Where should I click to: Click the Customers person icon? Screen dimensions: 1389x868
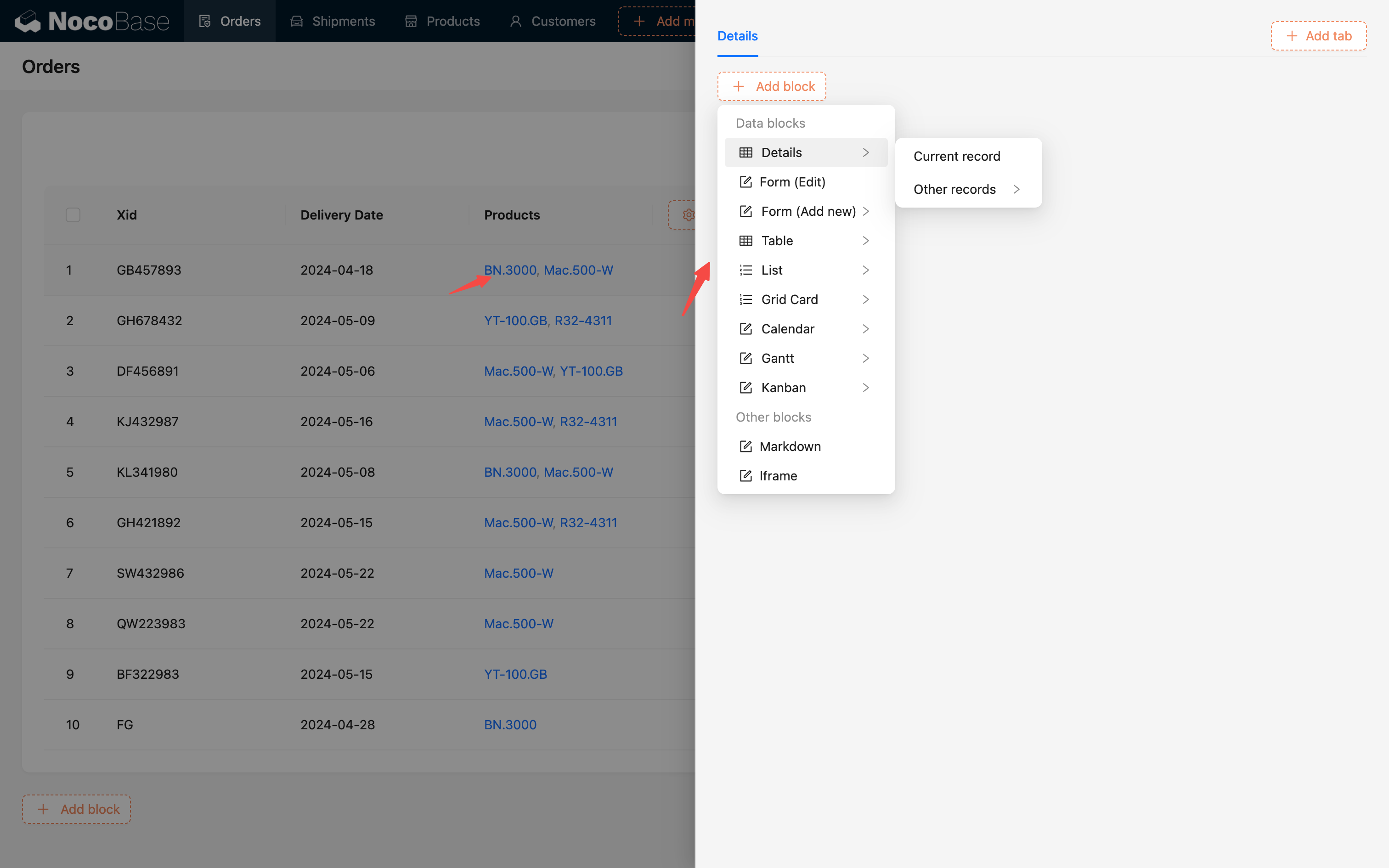click(515, 21)
